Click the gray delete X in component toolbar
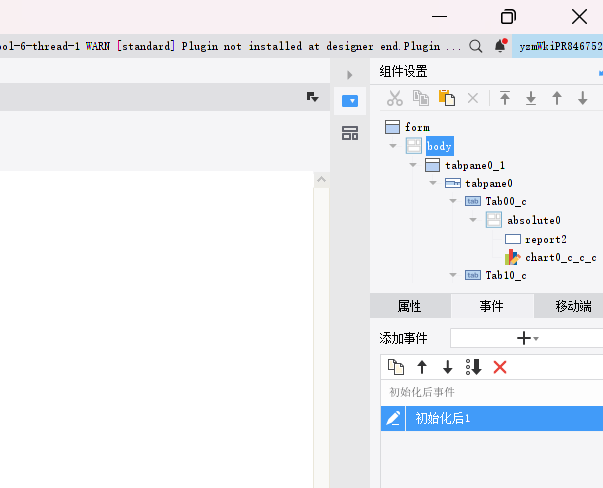This screenshot has width=603, height=488. click(473, 98)
